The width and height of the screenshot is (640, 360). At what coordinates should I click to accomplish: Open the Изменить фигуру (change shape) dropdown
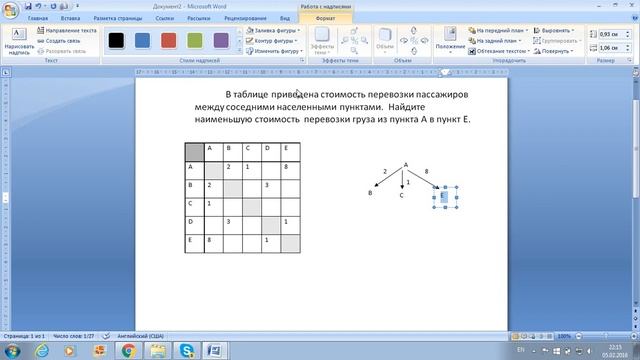pos(274,51)
